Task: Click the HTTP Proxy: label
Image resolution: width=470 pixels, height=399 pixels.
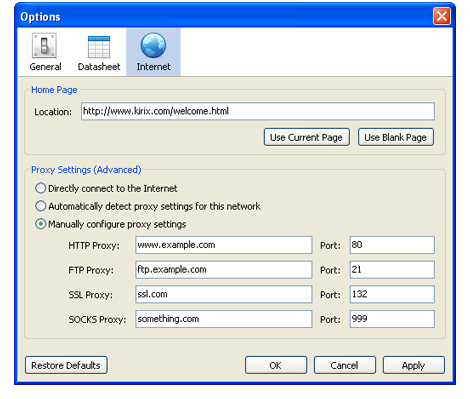Action: pos(94,246)
